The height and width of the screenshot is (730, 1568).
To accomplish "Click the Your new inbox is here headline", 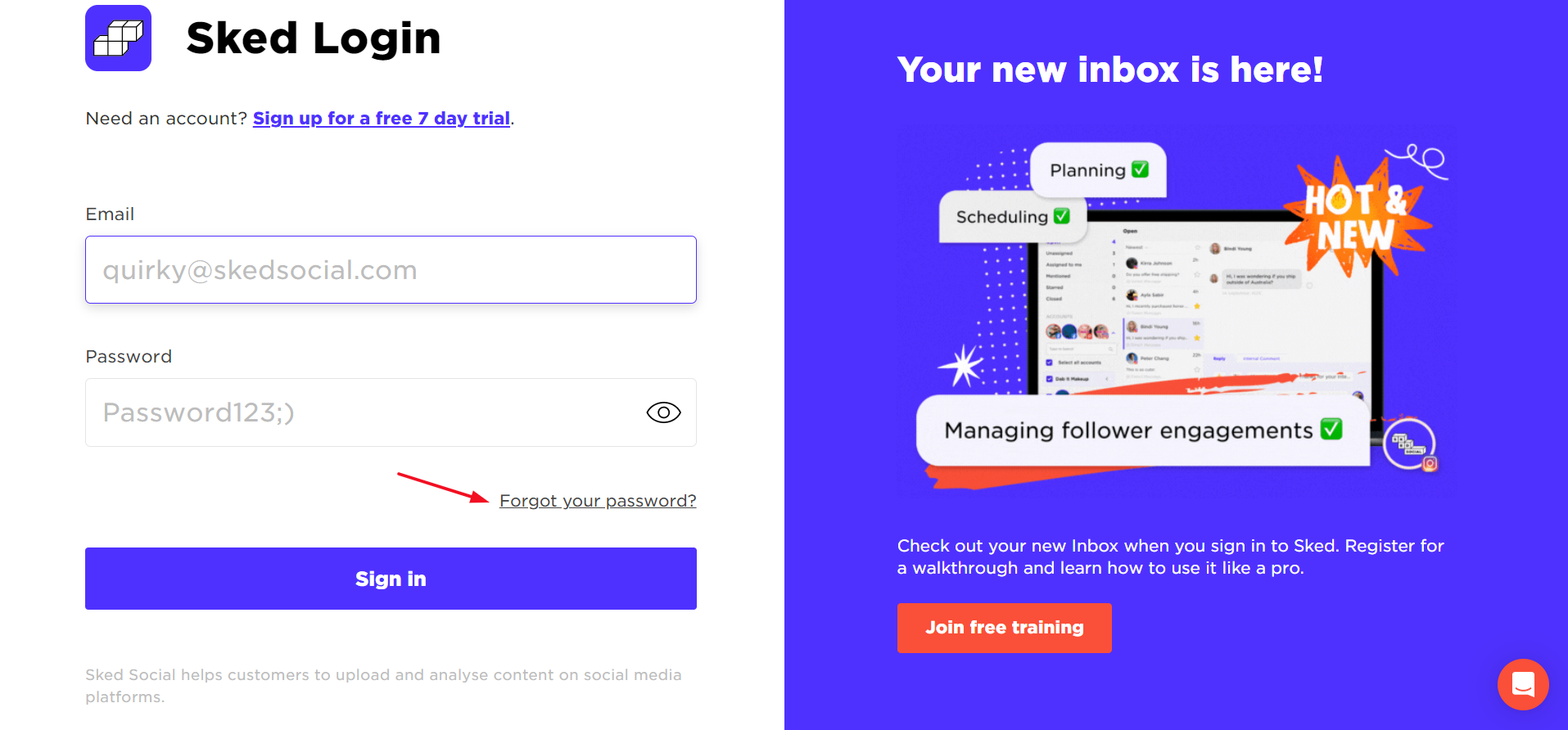I will point(1110,70).
